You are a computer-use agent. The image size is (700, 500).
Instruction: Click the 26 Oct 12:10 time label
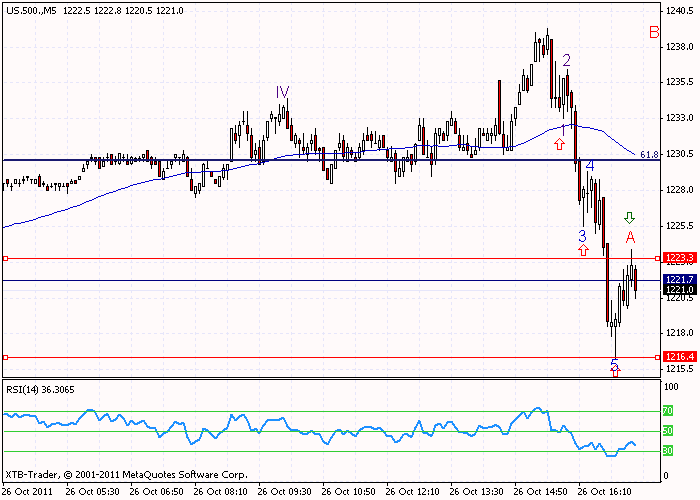click(x=413, y=492)
